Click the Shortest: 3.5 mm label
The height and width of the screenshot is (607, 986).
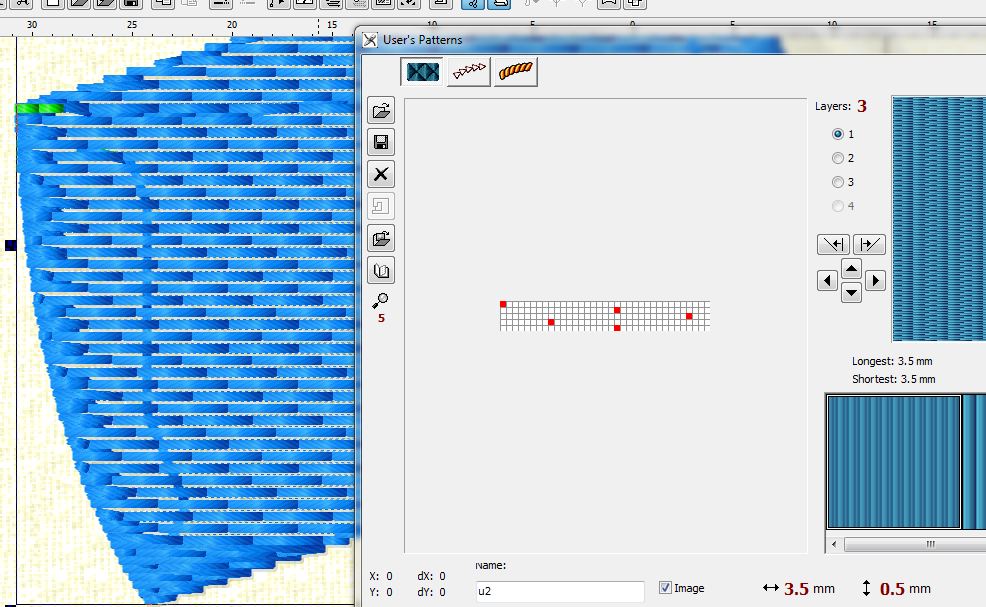[x=894, y=379]
